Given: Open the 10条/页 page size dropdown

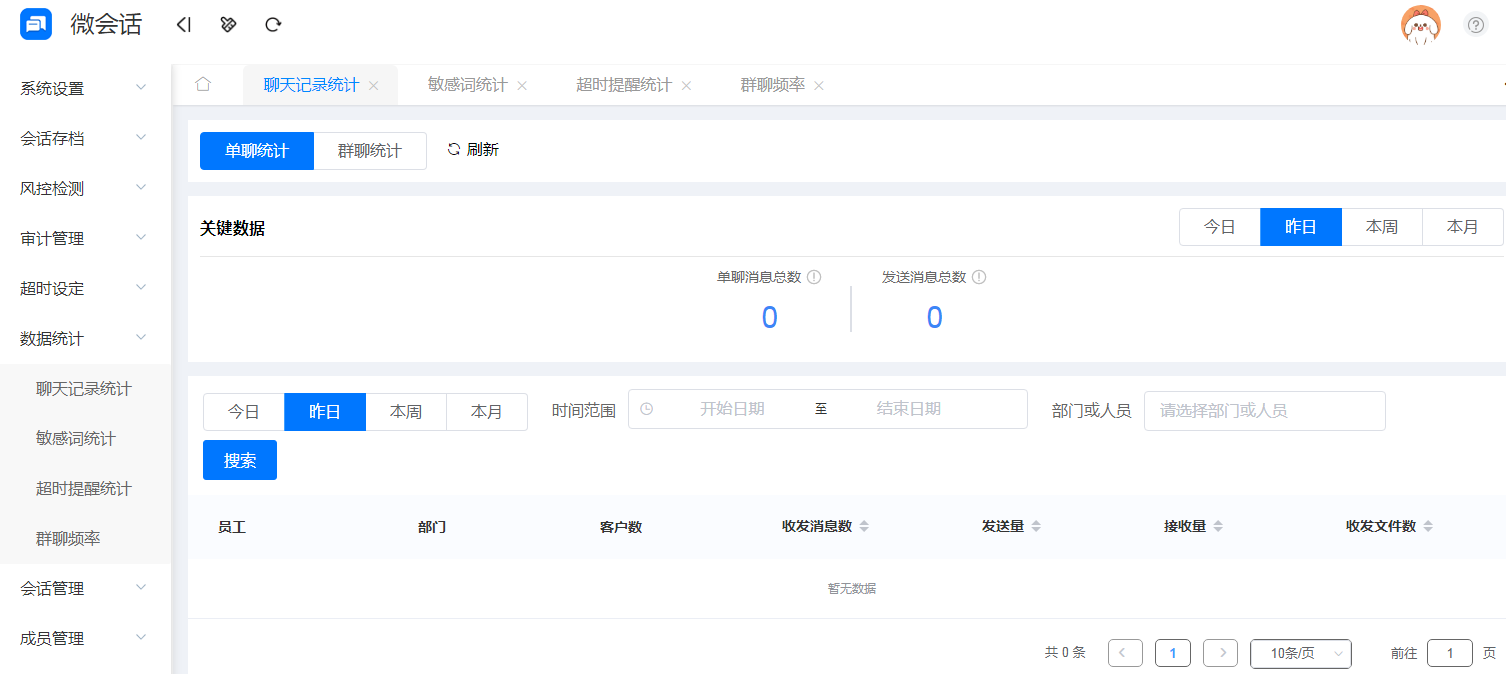Looking at the screenshot, I should tap(1300, 652).
